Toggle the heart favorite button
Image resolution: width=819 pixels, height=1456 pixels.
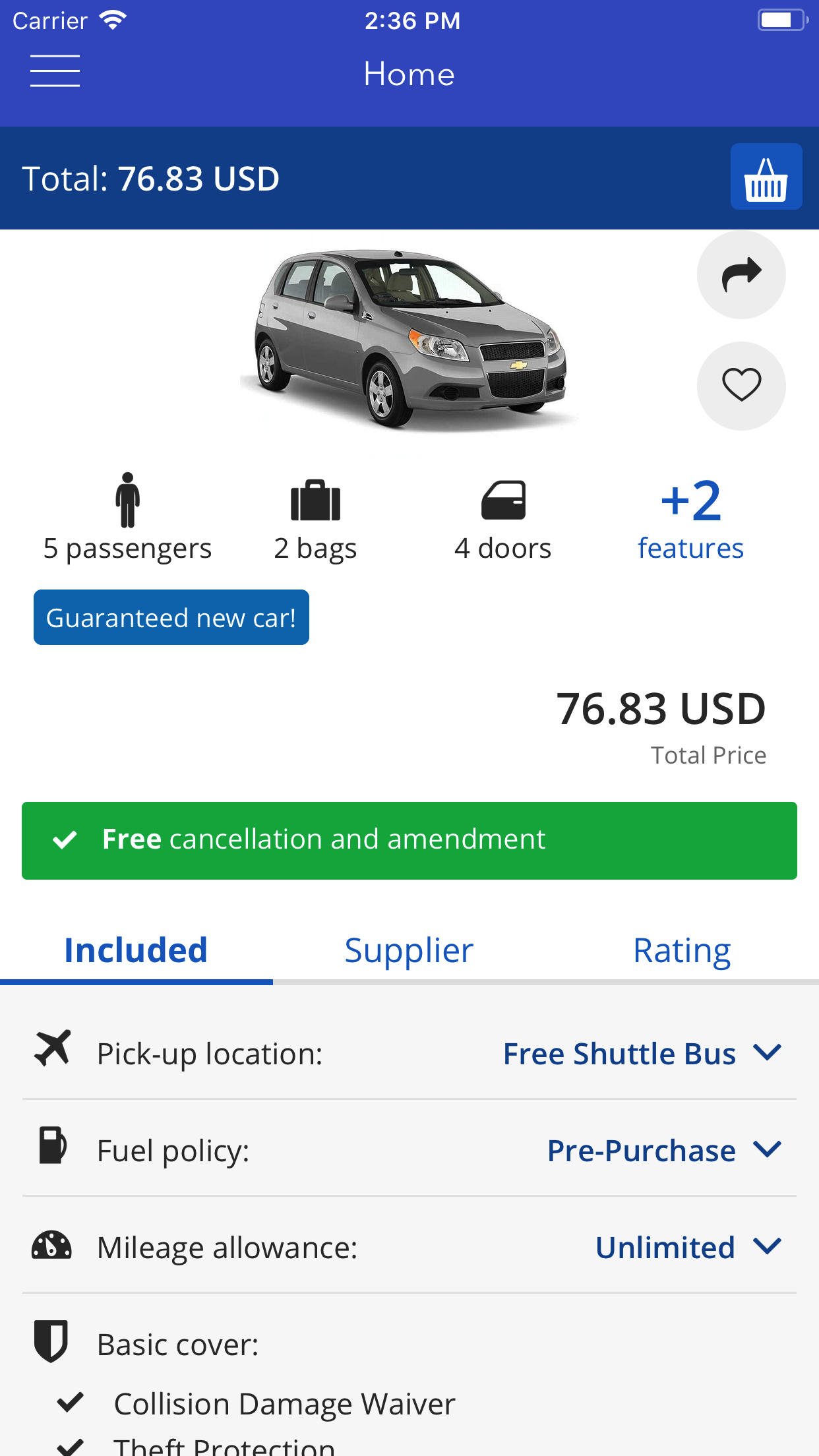click(741, 386)
